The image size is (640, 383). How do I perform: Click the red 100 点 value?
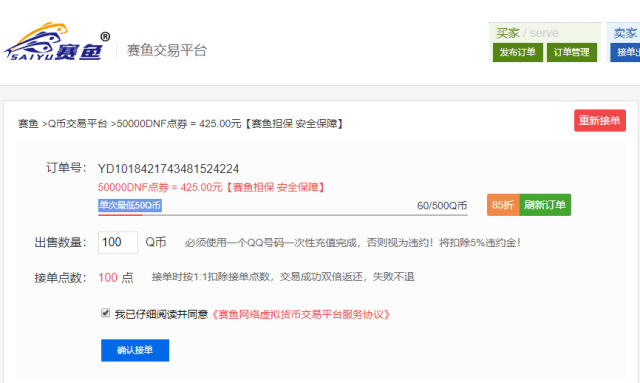point(116,278)
